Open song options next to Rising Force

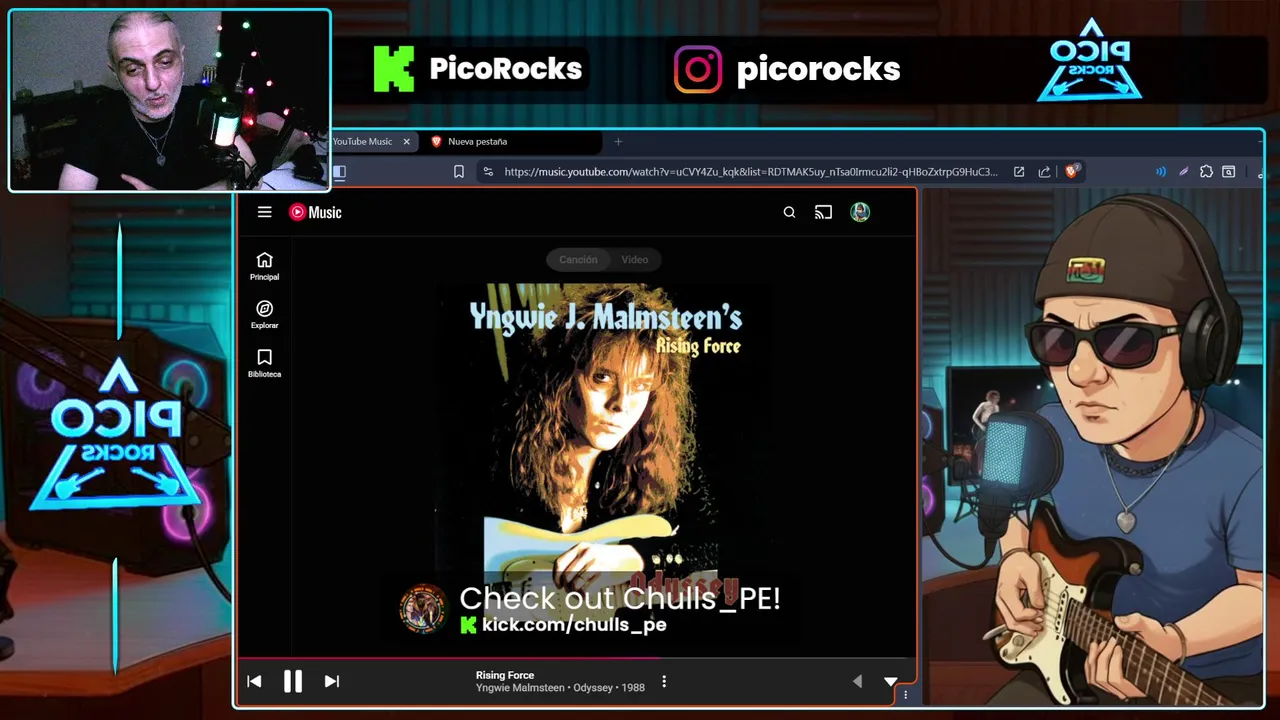coord(664,681)
